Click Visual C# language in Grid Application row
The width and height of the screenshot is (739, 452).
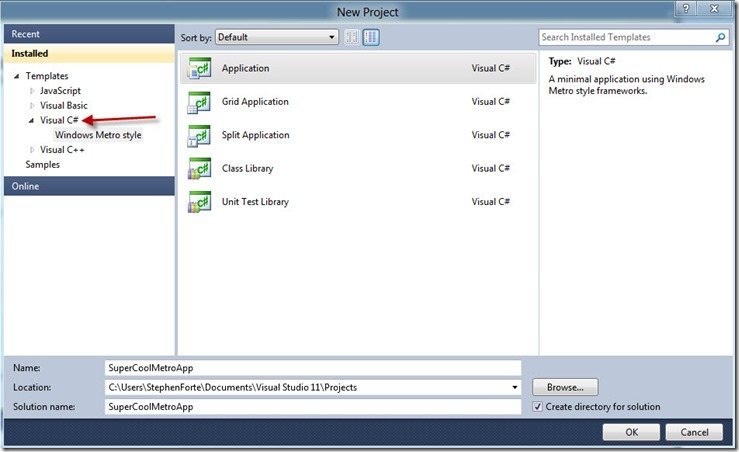[x=491, y=102]
